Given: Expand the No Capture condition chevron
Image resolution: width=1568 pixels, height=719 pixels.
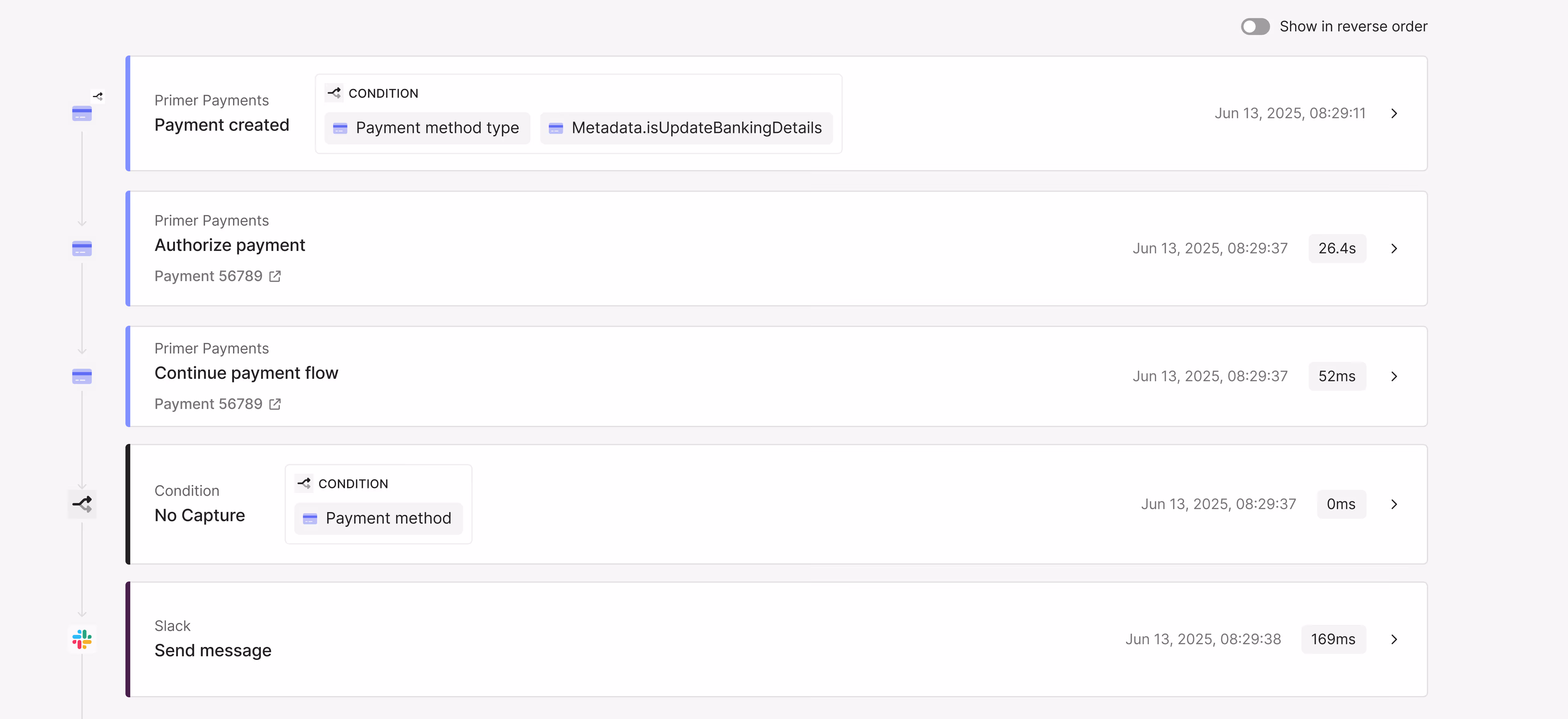Looking at the screenshot, I should 1394,504.
